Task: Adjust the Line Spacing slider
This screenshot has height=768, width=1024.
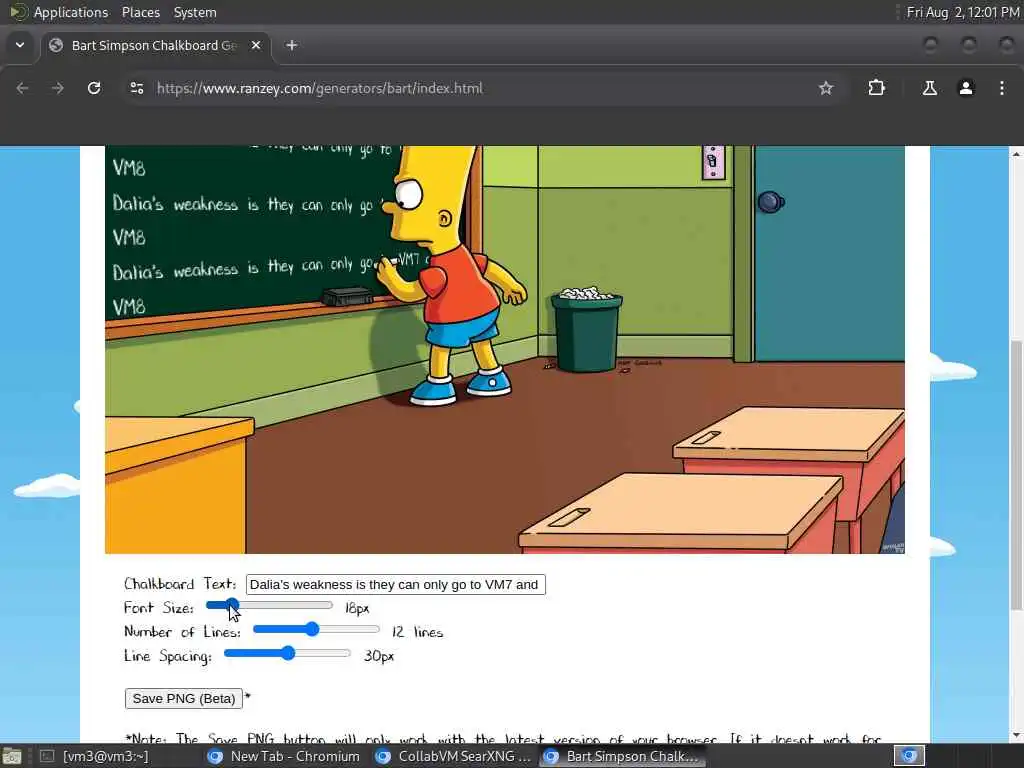Action: [x=287, y=653]
